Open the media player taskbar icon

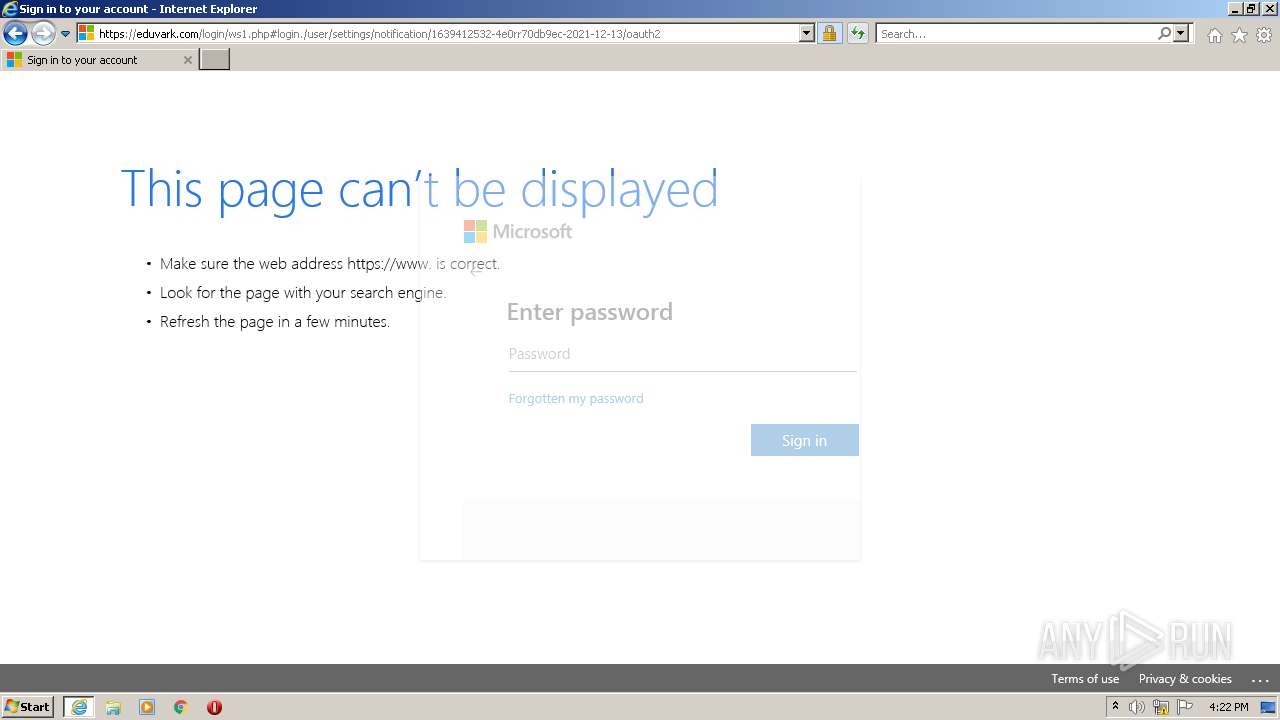point(147,707)
